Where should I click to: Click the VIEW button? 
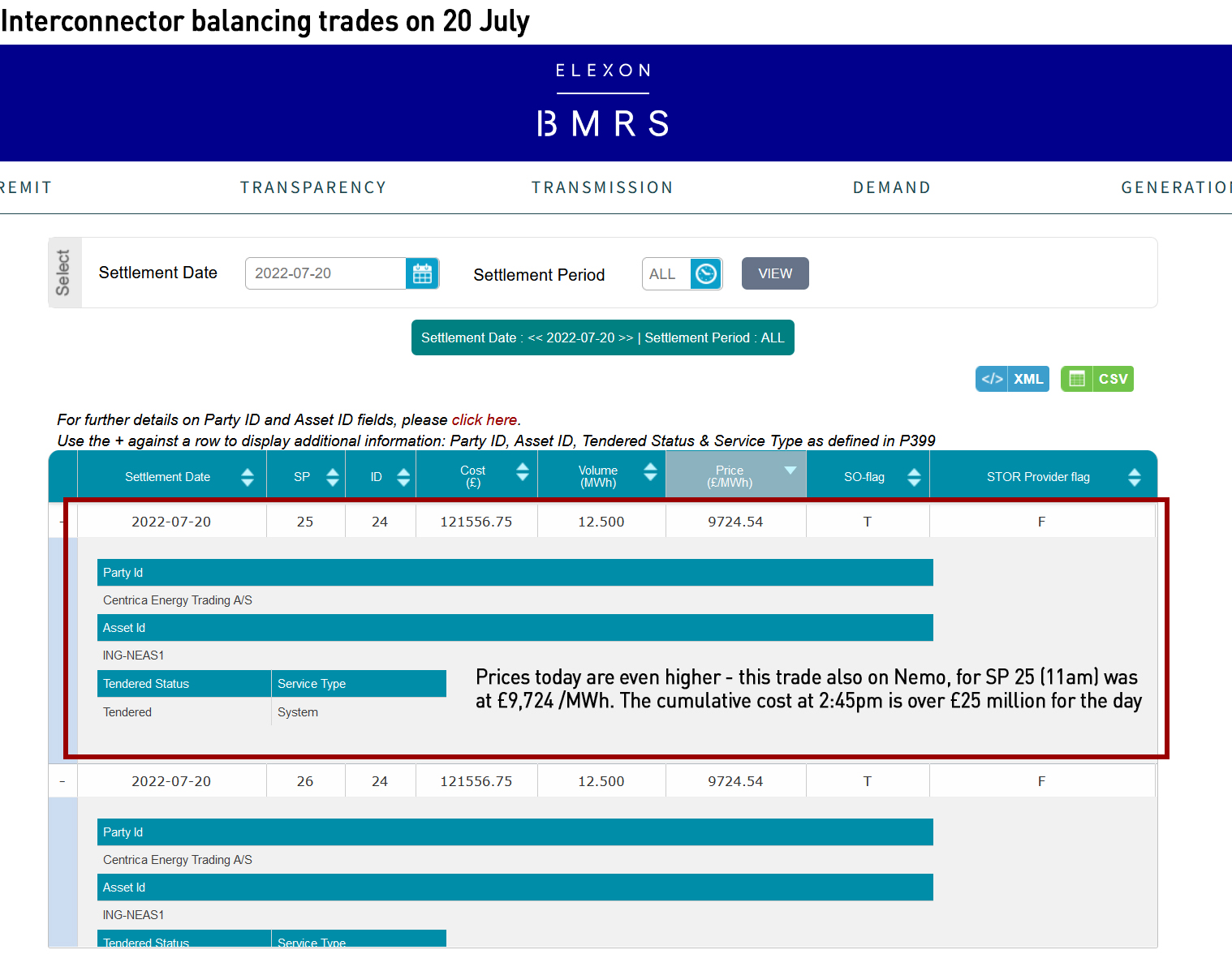tap(775, 273)
